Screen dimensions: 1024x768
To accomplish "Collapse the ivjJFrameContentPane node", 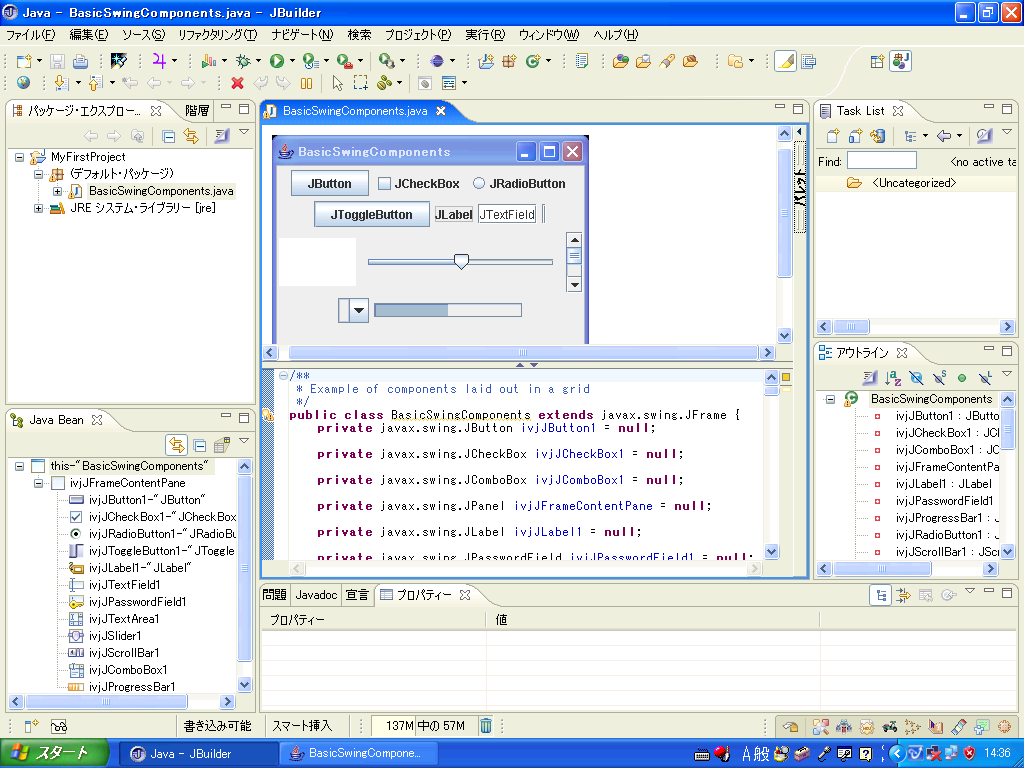I will 39,483.
